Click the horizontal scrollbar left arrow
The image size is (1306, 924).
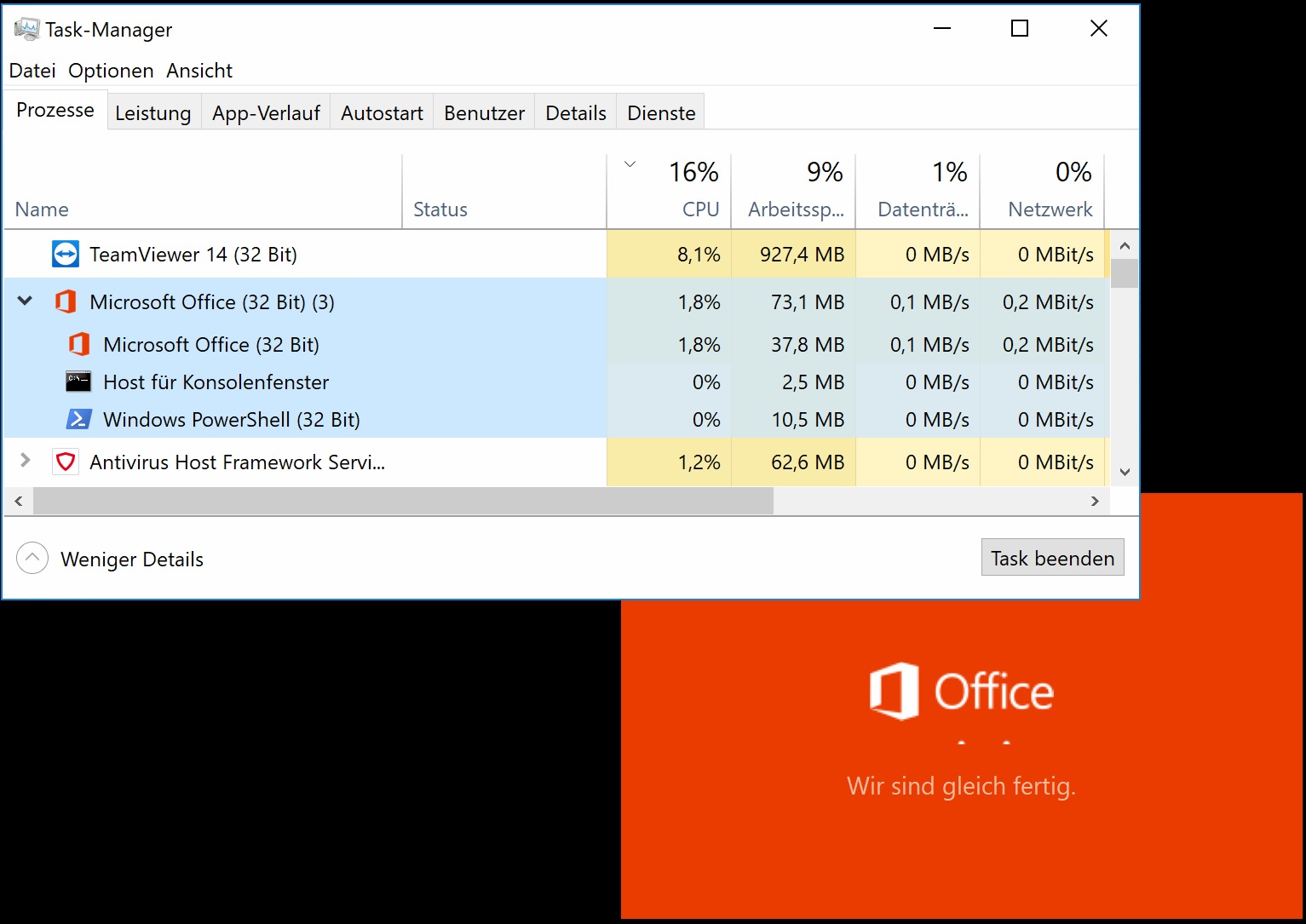tap(19, 501)
